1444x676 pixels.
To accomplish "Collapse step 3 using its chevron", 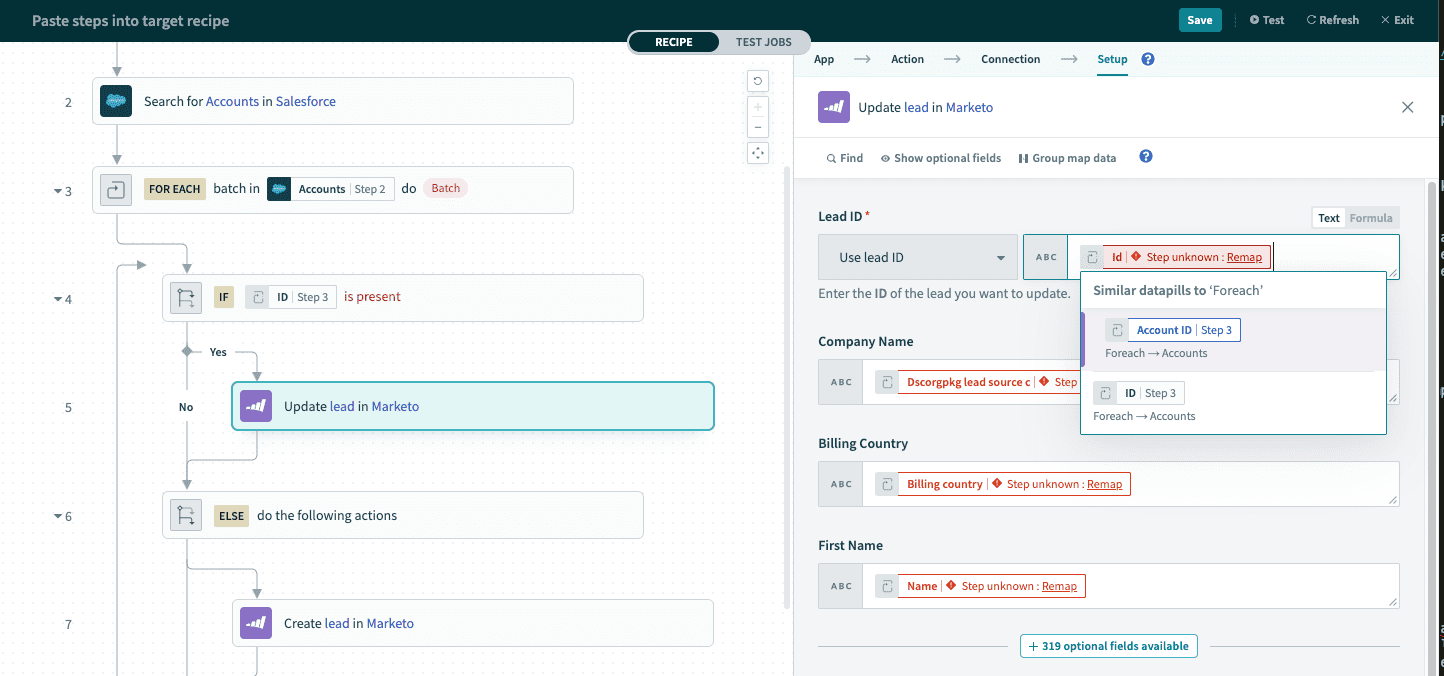I will tap(58, 191).
